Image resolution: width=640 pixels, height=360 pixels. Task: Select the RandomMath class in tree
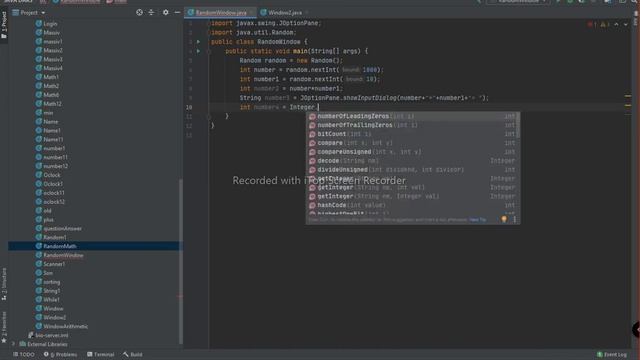tap(60, 246)
